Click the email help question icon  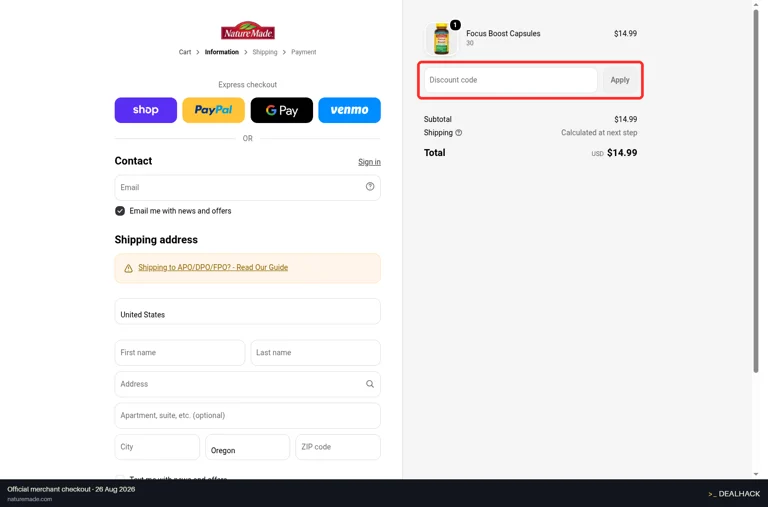(x=370, y=187)
